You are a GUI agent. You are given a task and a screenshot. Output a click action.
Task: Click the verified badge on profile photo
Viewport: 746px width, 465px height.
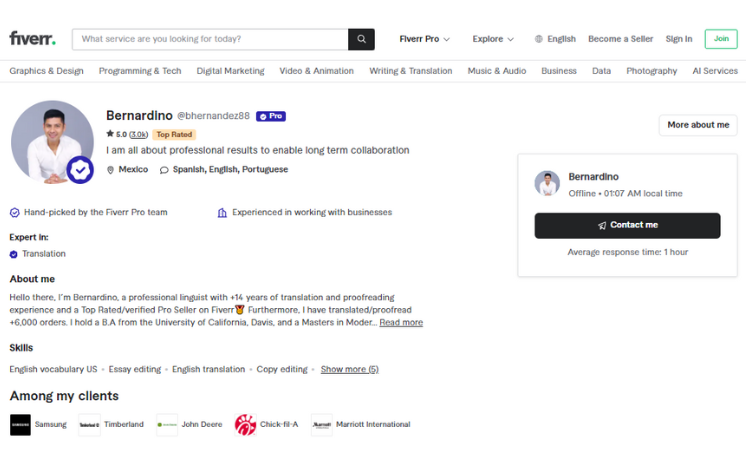coord(80,169)
